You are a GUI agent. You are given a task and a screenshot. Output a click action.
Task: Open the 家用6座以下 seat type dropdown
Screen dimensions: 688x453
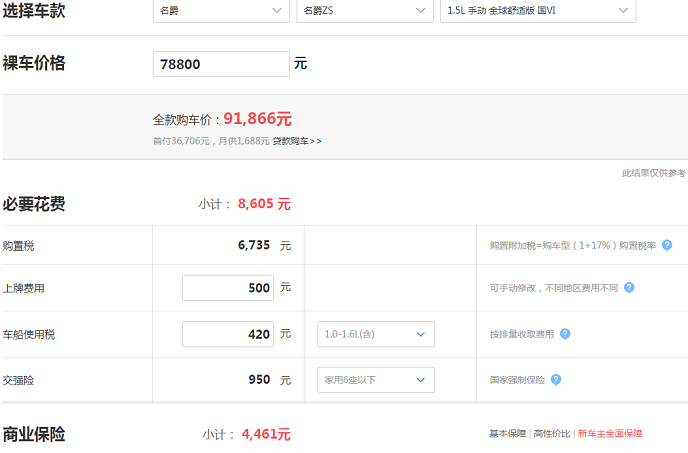click(376, 380)
